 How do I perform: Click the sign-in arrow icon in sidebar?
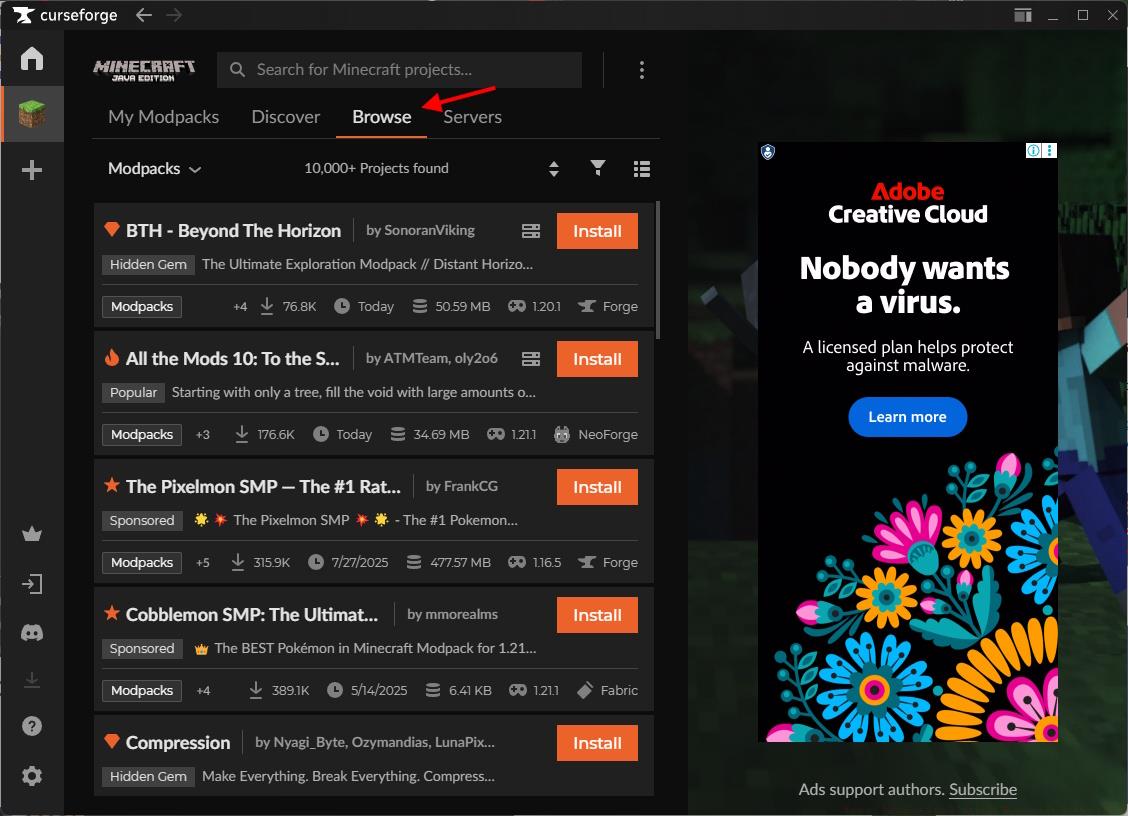pos(32,584)
